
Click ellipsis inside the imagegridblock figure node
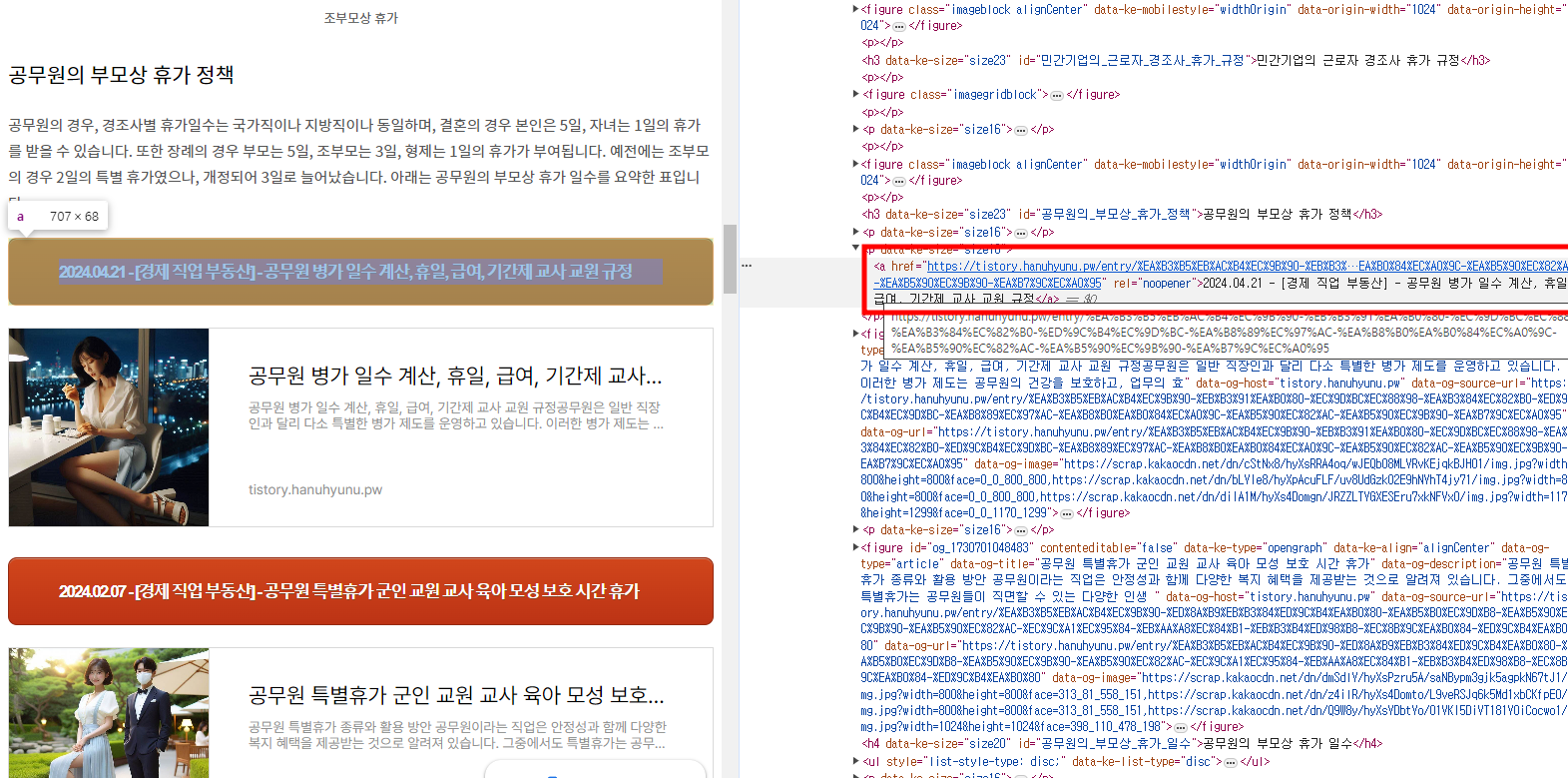(1056, 95)
